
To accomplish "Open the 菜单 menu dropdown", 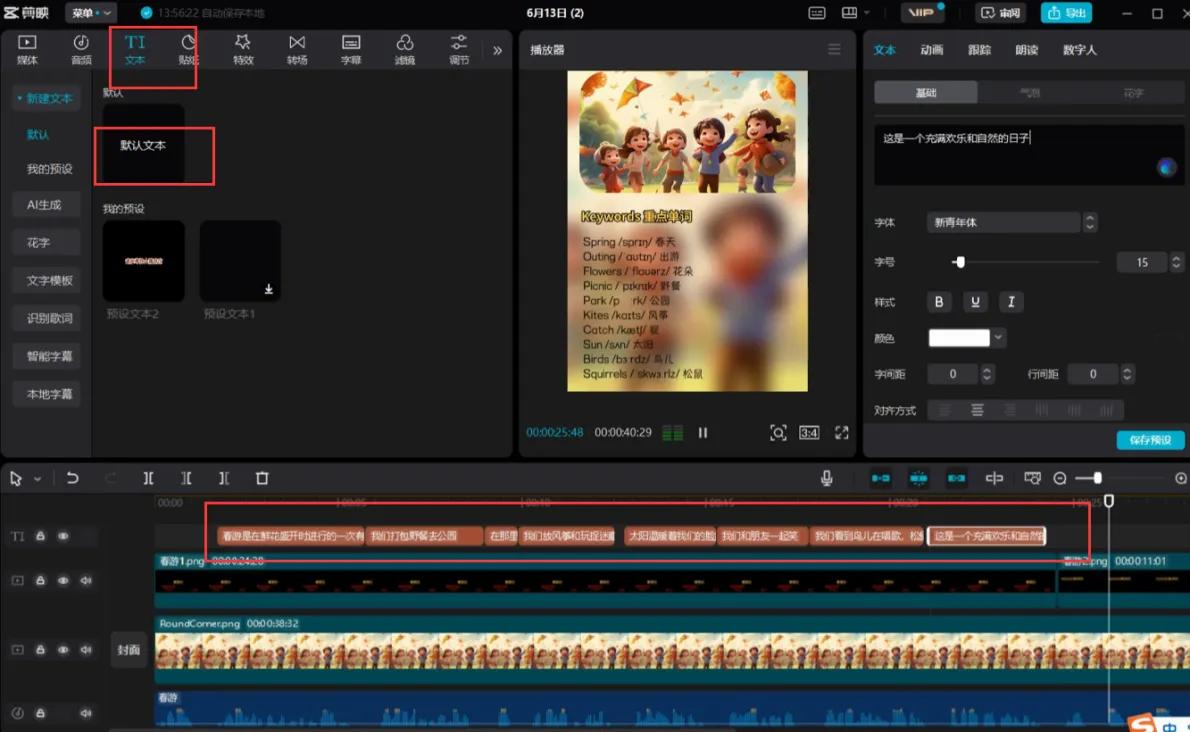I will pyautogui.click(x=90, y=13).
